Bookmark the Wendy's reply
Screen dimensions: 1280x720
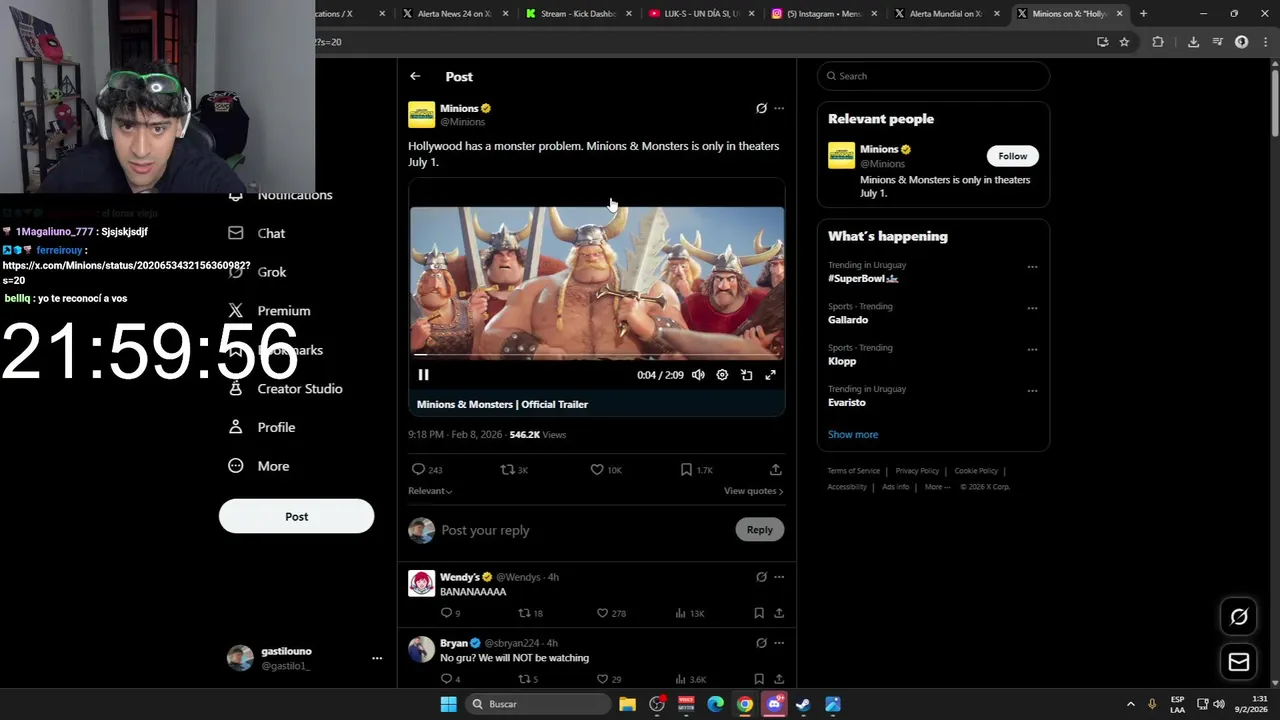(x=759, y=613)
